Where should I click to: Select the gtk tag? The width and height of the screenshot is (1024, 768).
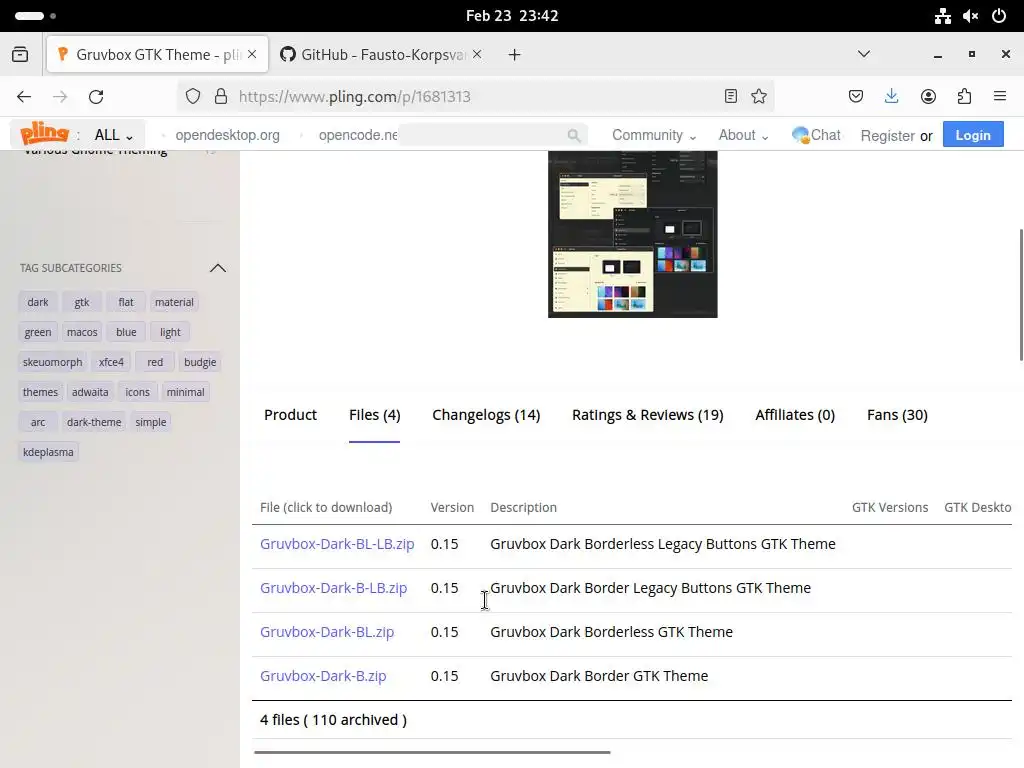(x=82, y=302)
